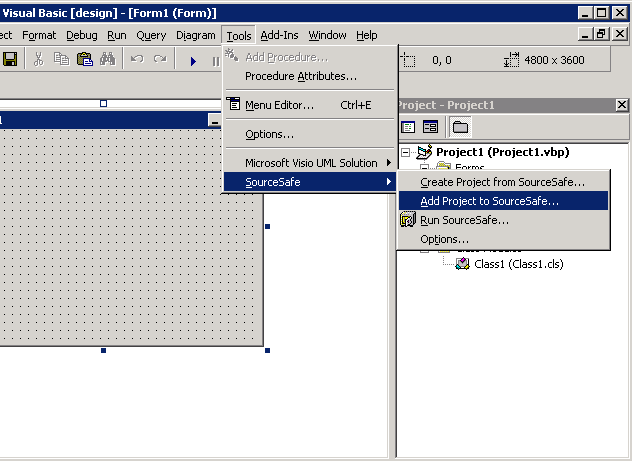Choose Run SourceSafe menu entry
This screenshot has height=461, width=632.
click(x=464, y=220)
